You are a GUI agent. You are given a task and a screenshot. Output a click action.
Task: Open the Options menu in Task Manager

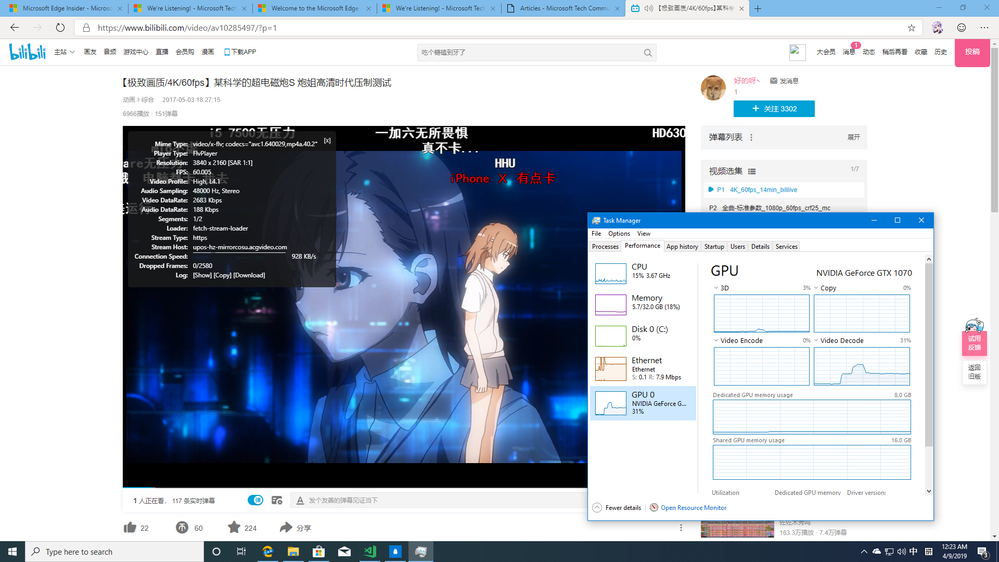(x=619, y=234)
